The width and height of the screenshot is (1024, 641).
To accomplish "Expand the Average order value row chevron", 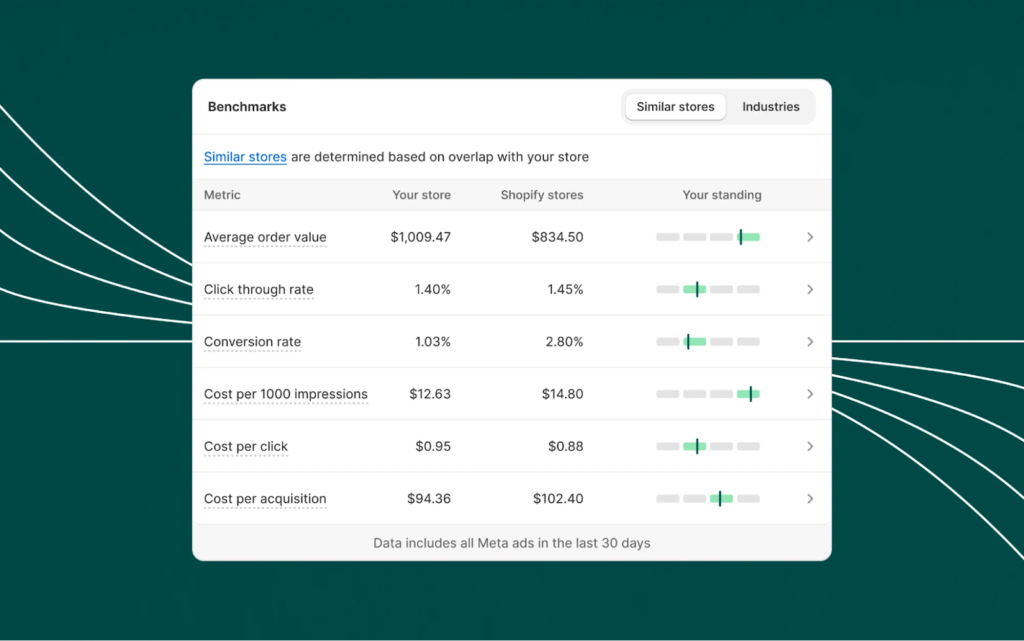I will (810, 237).
